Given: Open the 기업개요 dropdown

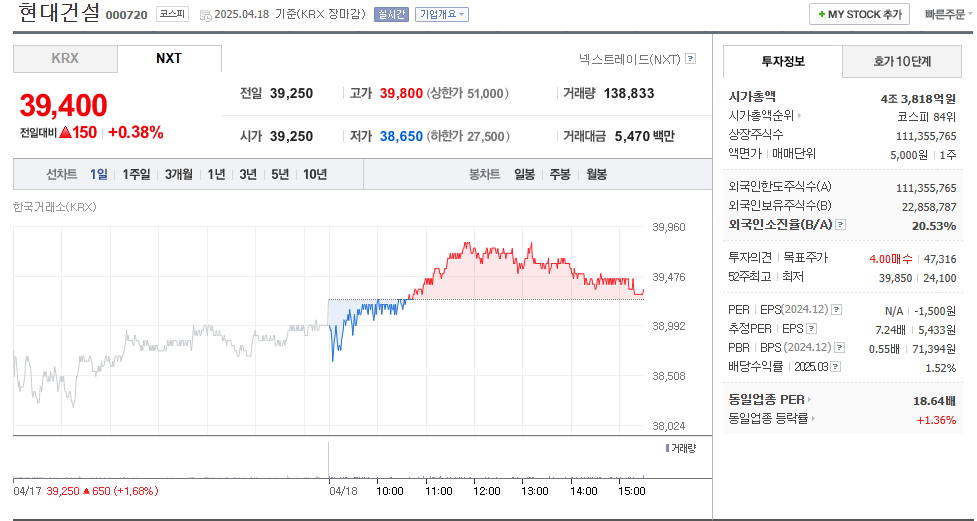Looking at the screenshot, I should [442, 14].
